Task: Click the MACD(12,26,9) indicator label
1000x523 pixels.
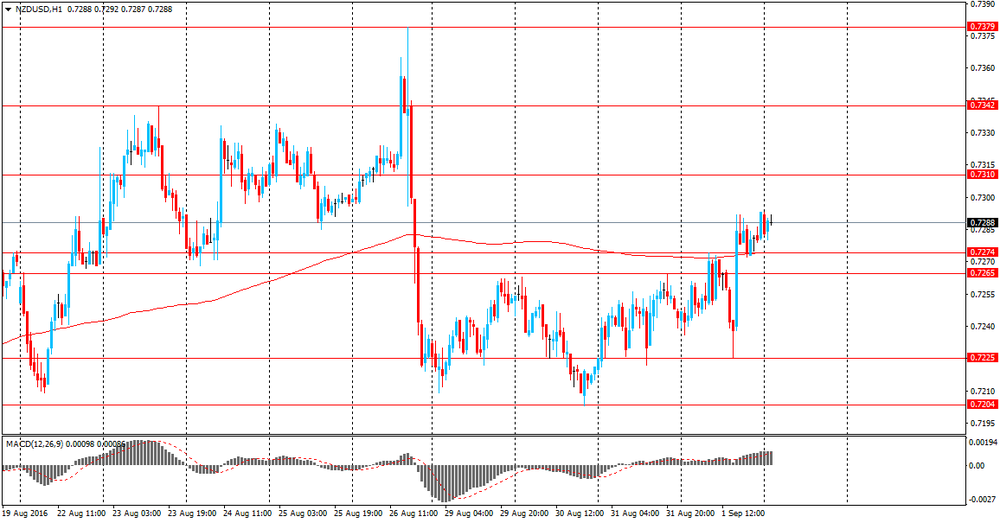Action: [x=35, y=442]
